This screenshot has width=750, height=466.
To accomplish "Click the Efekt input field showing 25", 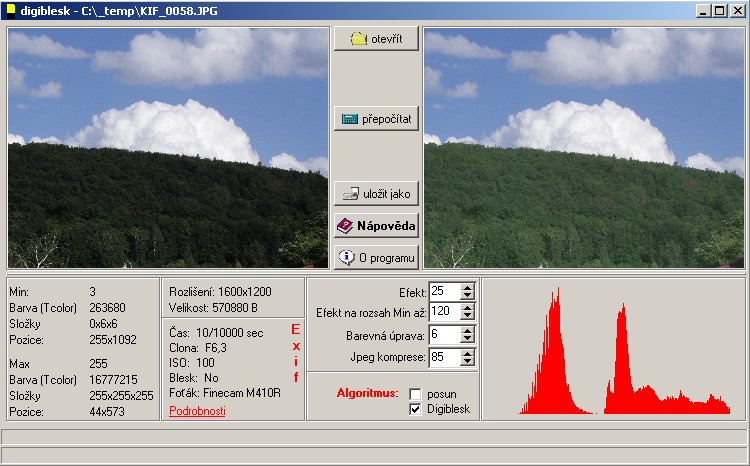I will [x=445, y=291].
